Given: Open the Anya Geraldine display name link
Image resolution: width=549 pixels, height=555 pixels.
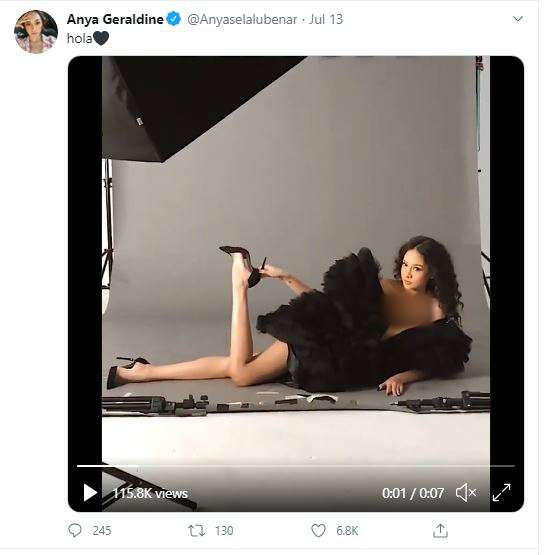Looking at the screenshot, I should pos(115,19).
